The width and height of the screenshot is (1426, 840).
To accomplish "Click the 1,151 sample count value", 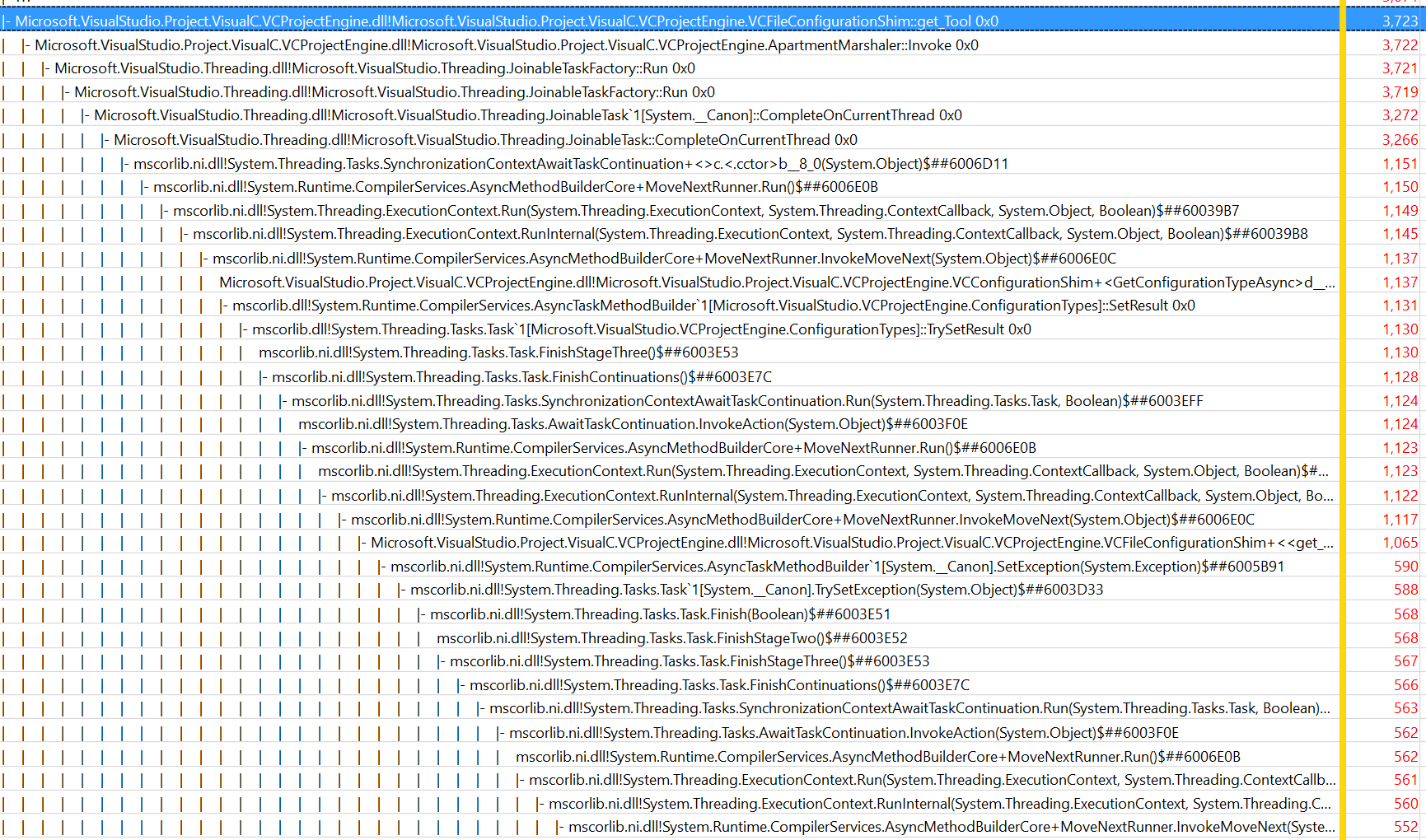I will tap(1400, 164).
